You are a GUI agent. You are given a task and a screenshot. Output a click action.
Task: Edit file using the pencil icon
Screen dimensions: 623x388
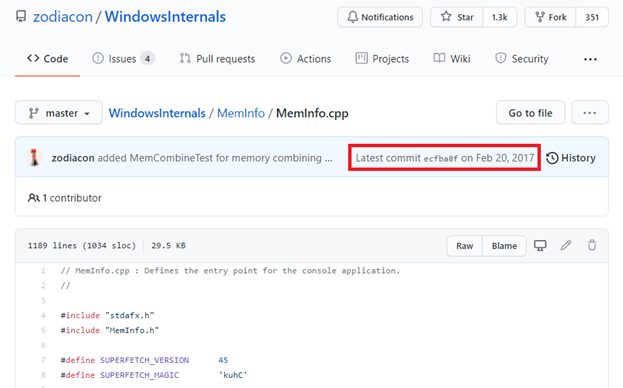(566, 245)
